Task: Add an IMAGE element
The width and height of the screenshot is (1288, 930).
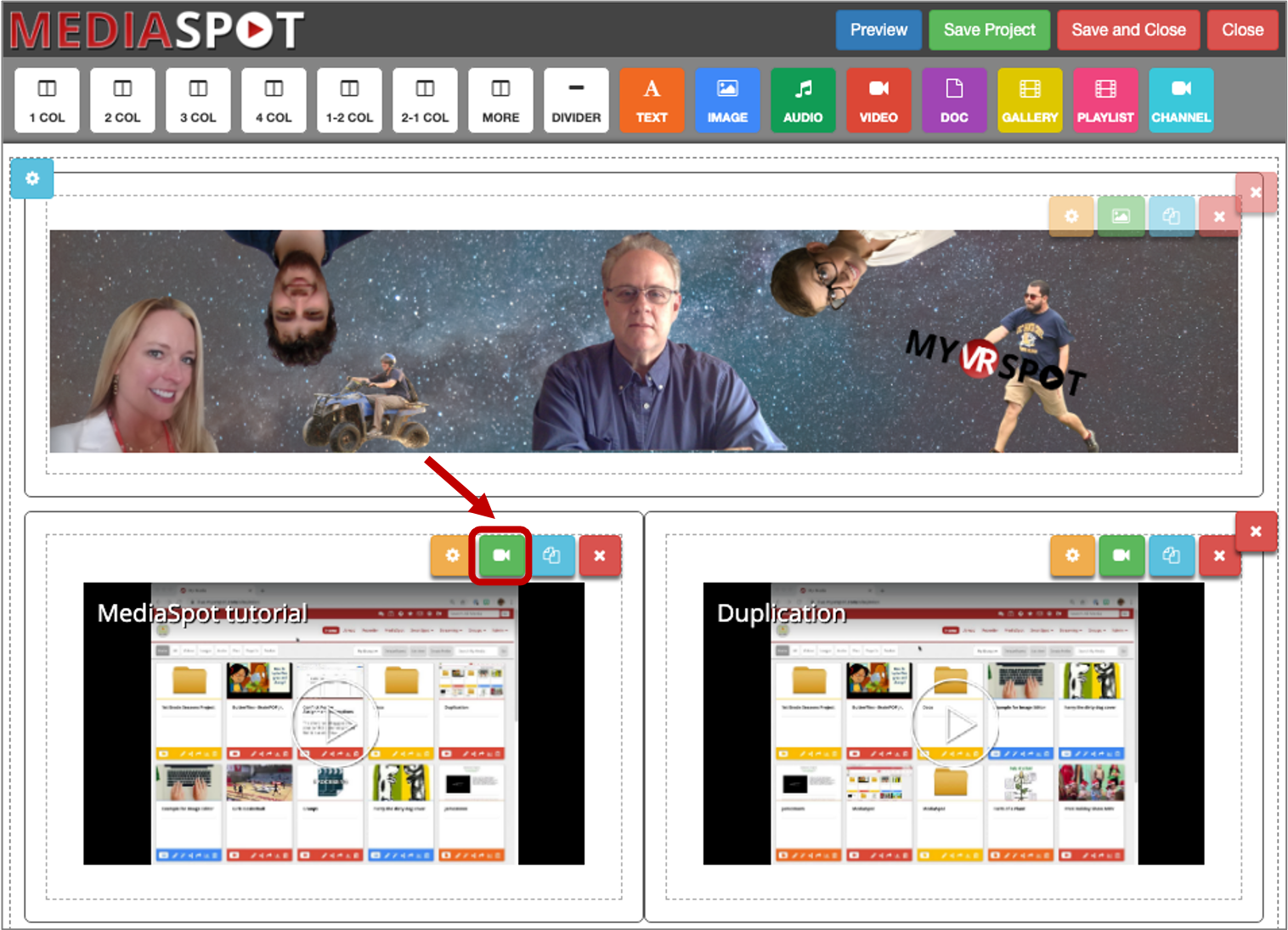Action: (727, 100)
